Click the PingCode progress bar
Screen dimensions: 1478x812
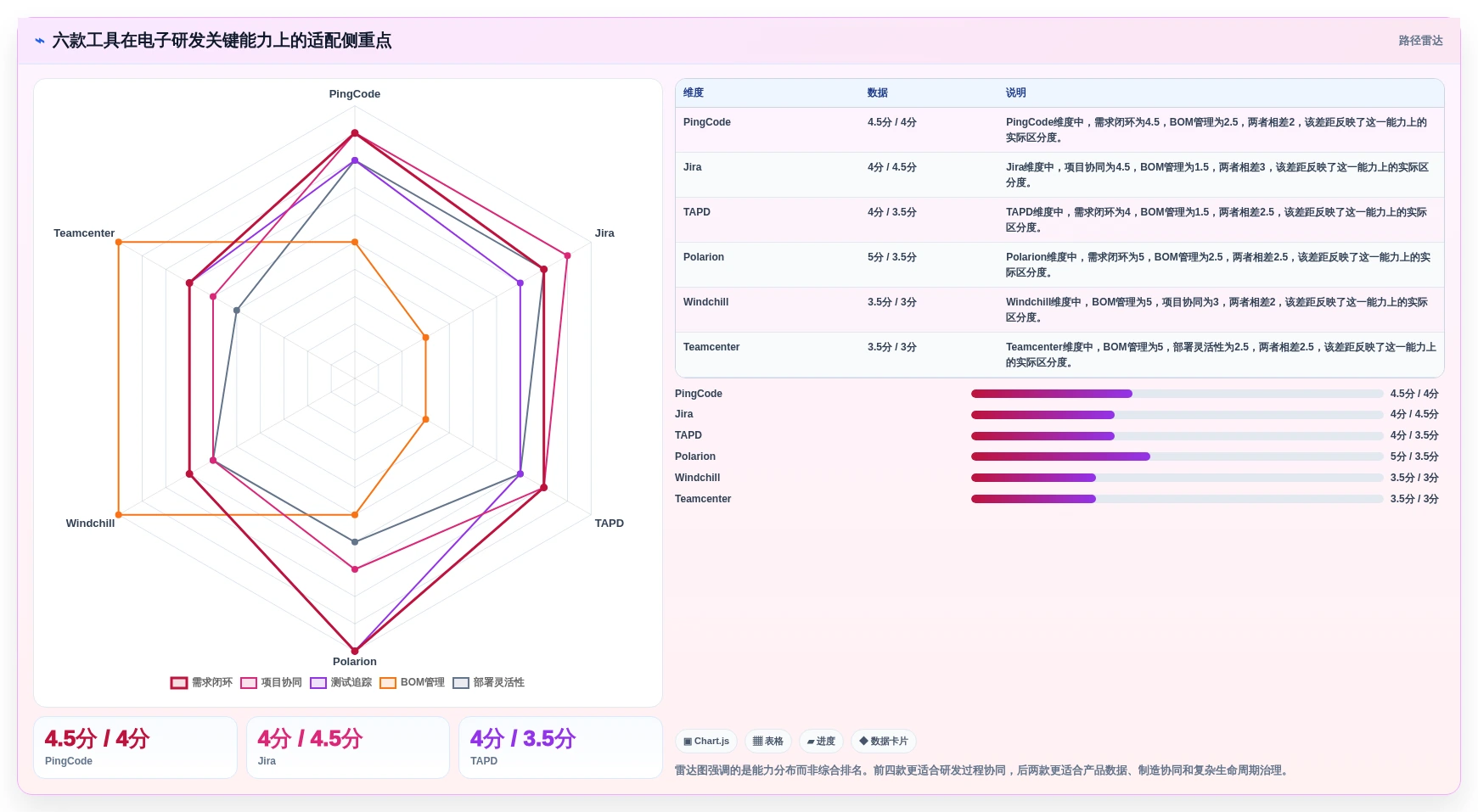pos(1177,394)
